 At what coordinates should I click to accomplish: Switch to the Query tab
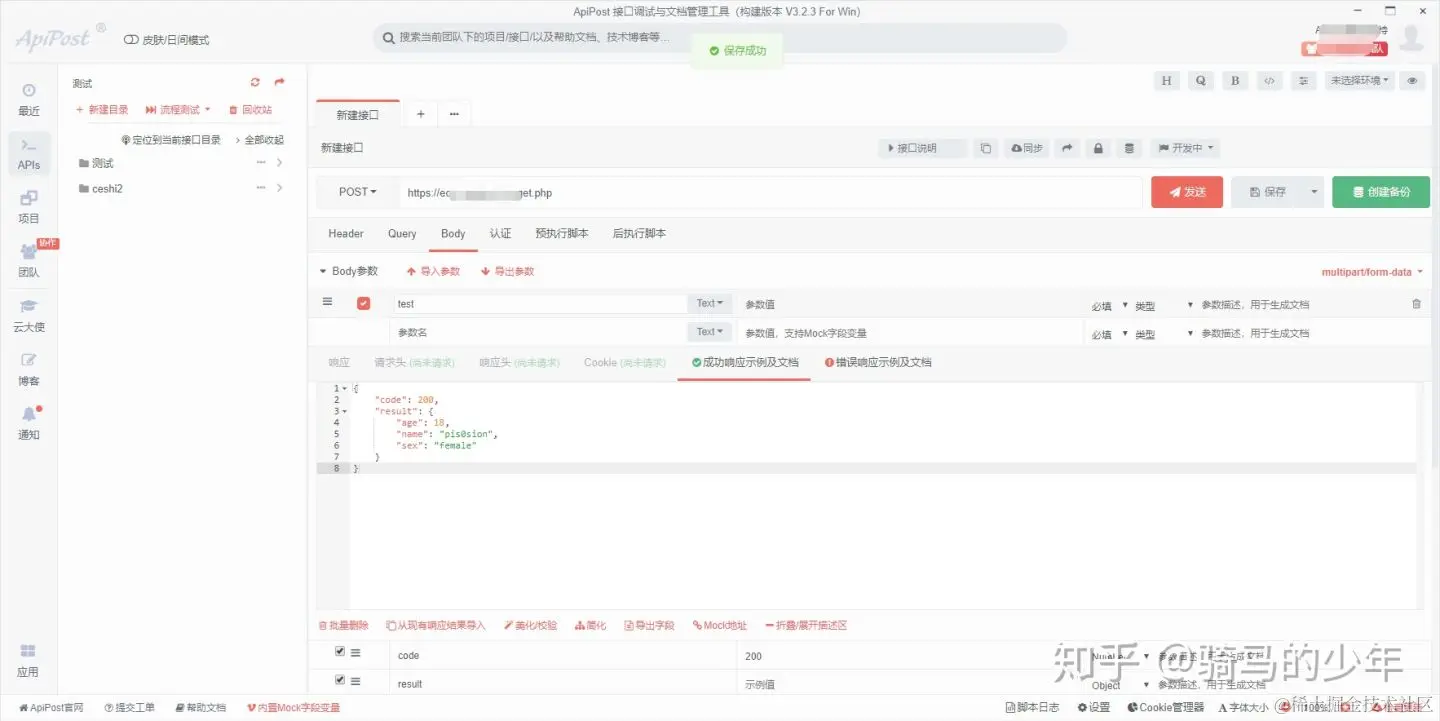coord(402,233)
